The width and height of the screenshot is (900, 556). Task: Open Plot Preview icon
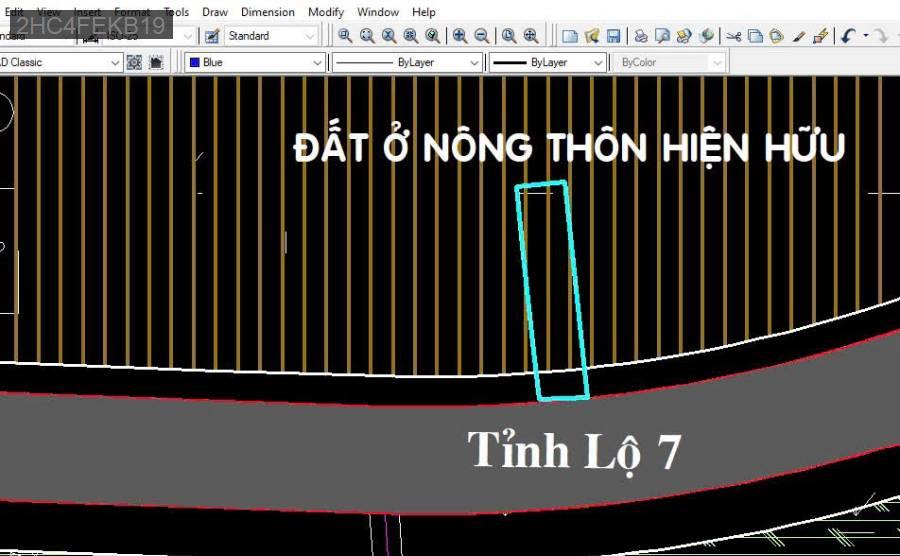[662, 36]
